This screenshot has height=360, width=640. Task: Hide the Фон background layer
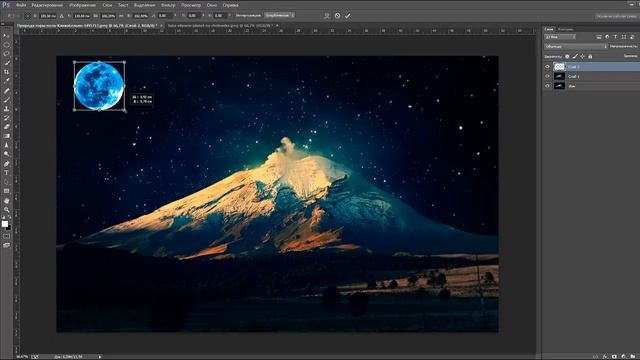[x=547, y=86]
